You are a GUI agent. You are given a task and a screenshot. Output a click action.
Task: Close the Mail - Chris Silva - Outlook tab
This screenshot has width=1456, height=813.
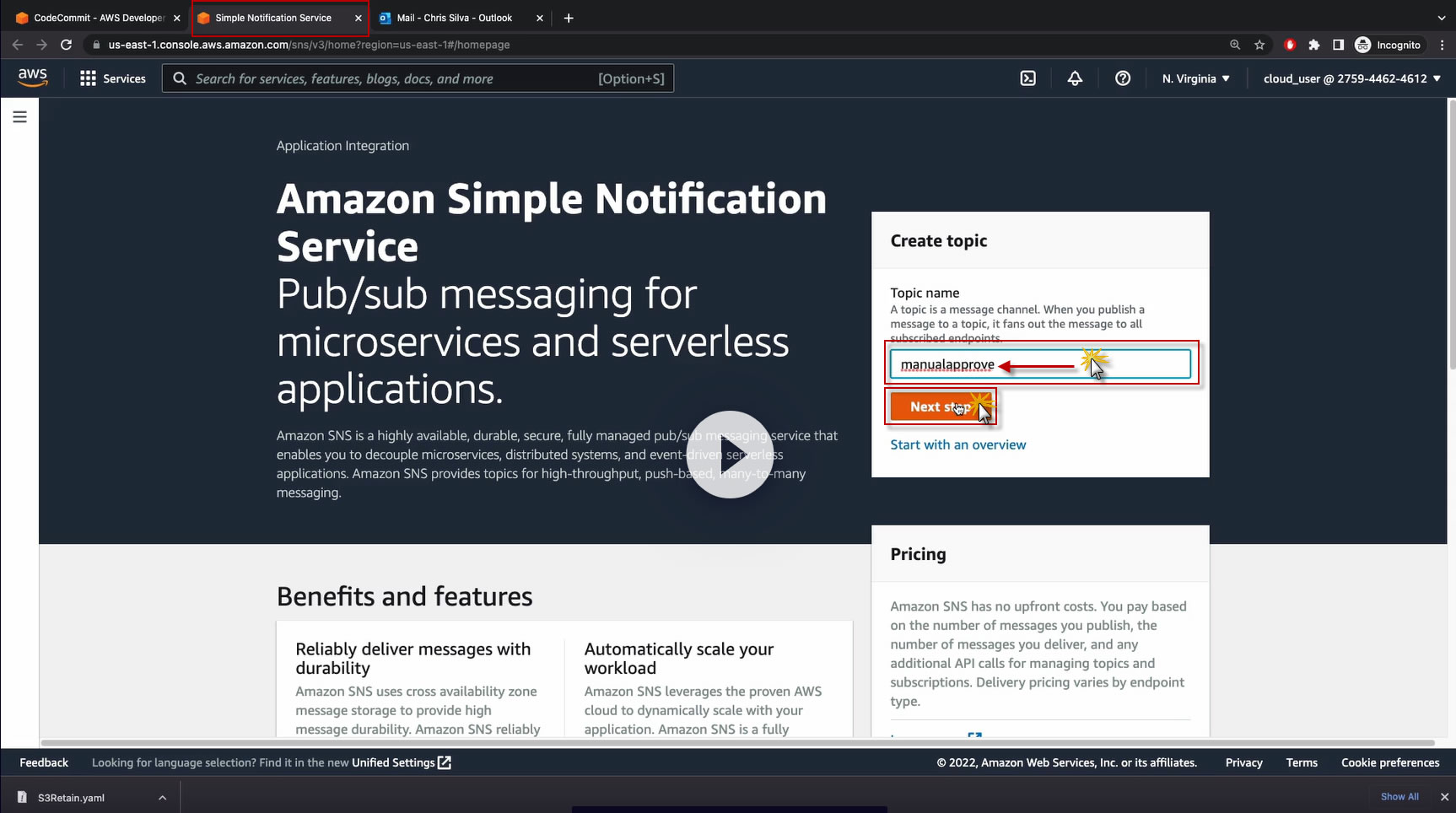[x=540, y=18]
